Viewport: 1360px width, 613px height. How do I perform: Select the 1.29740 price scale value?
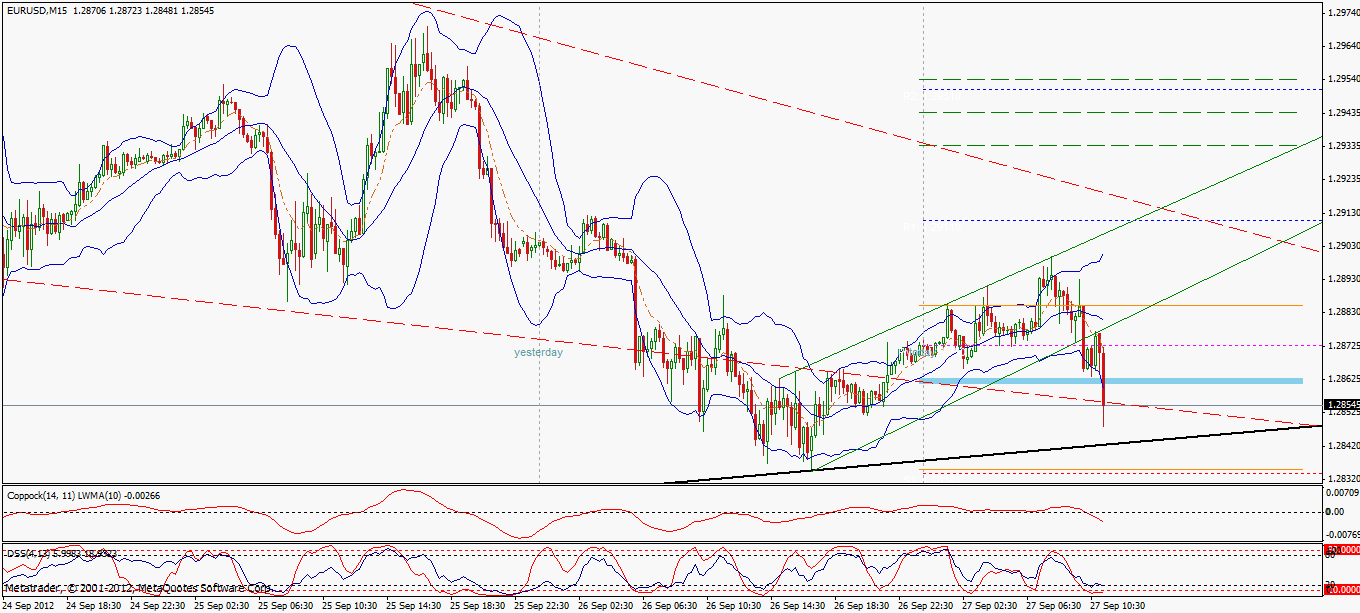click(x=1340, y=8)
